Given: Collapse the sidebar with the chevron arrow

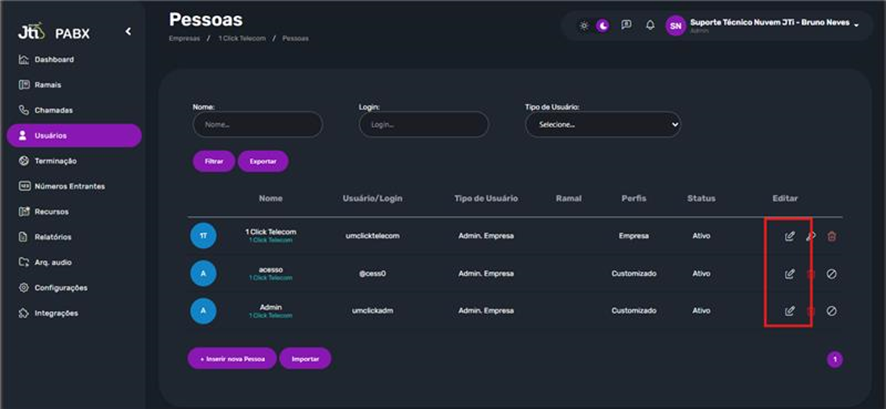Looking at the screenshot, I should [x=128, y=32].
